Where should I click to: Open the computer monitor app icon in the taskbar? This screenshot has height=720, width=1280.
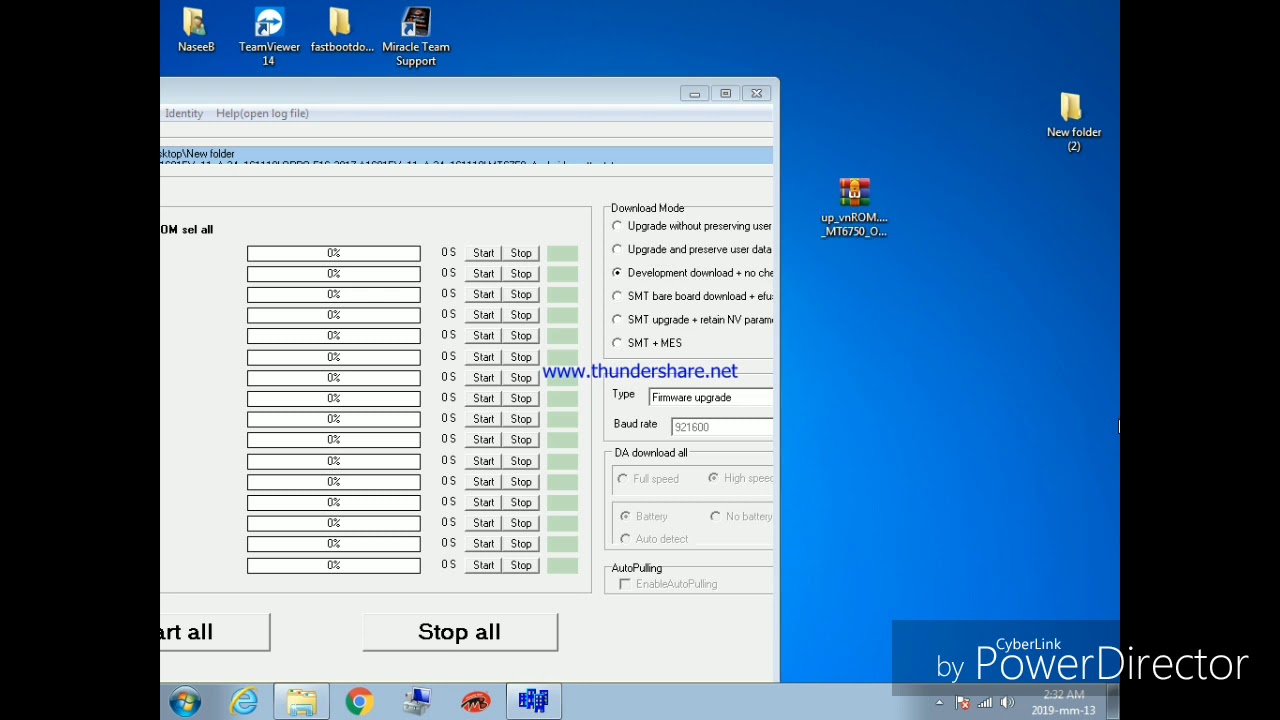pyautogui.click(x=417, y=702)
